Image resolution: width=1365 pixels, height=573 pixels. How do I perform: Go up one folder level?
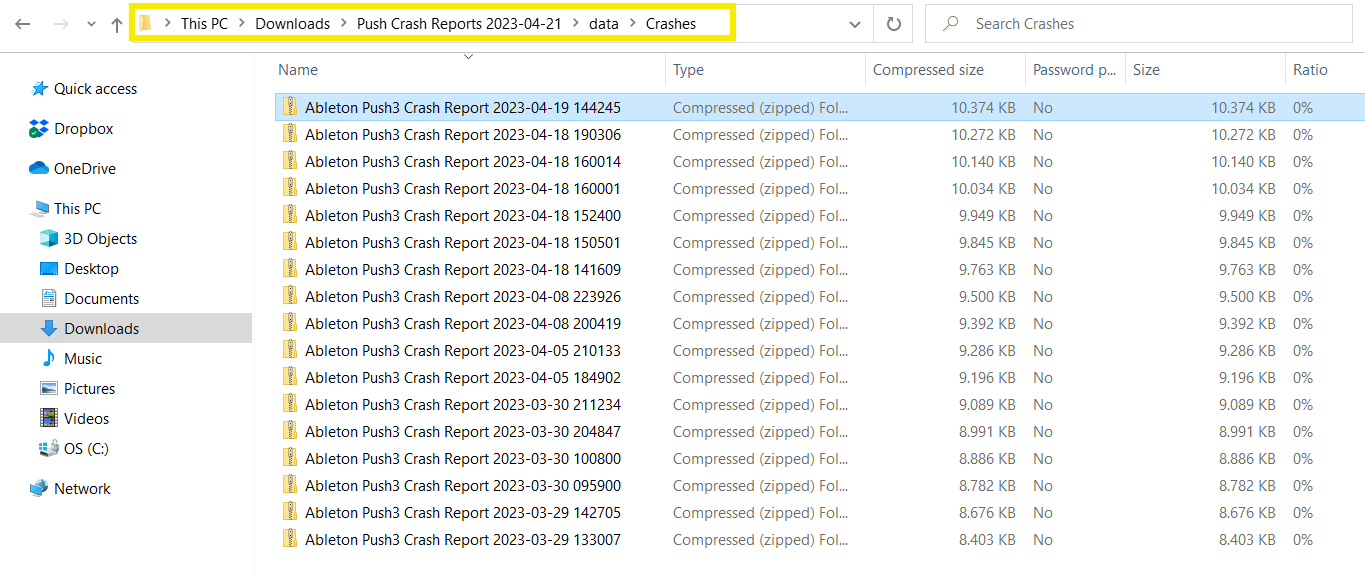click(116, 24)
